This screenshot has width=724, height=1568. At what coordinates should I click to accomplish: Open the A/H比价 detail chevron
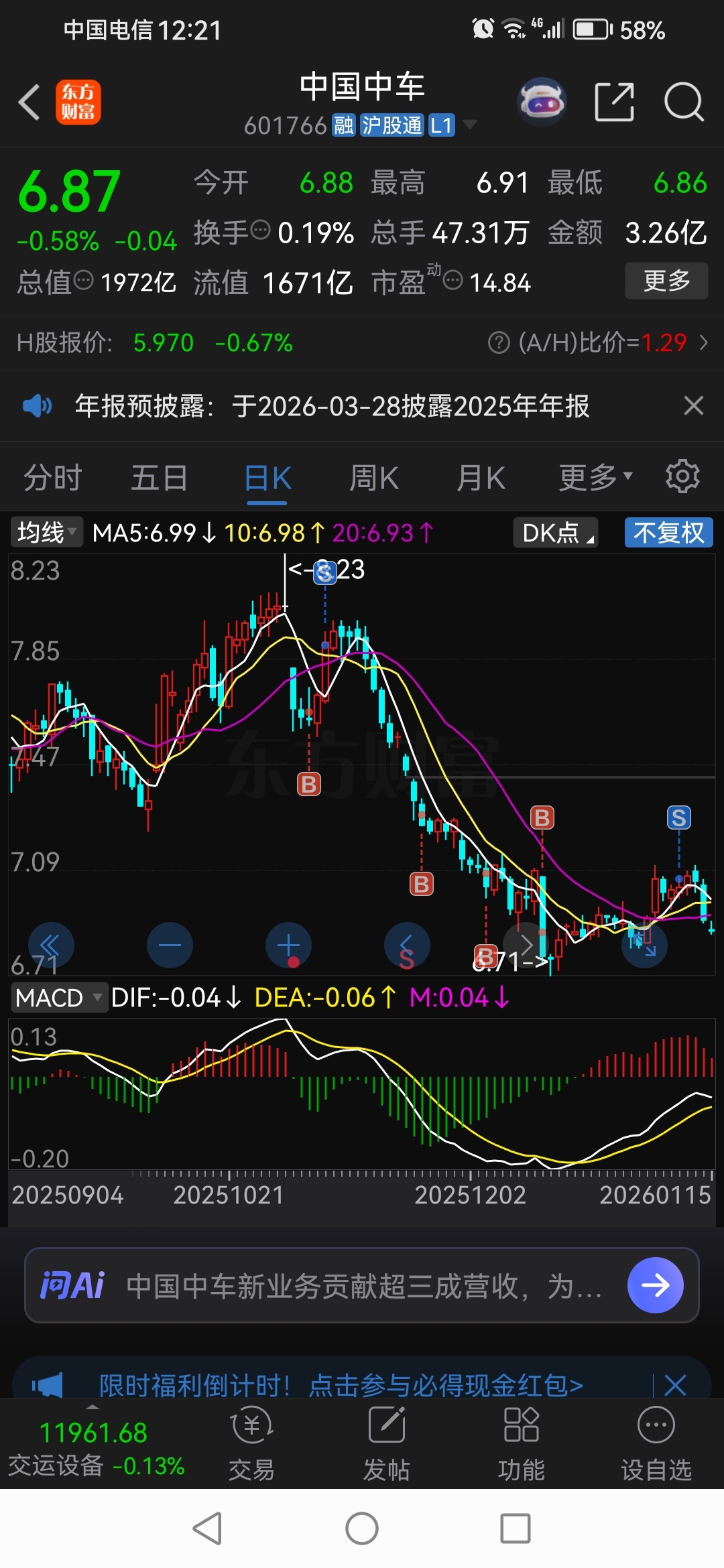pyautogui.click(x=703, y=343)
